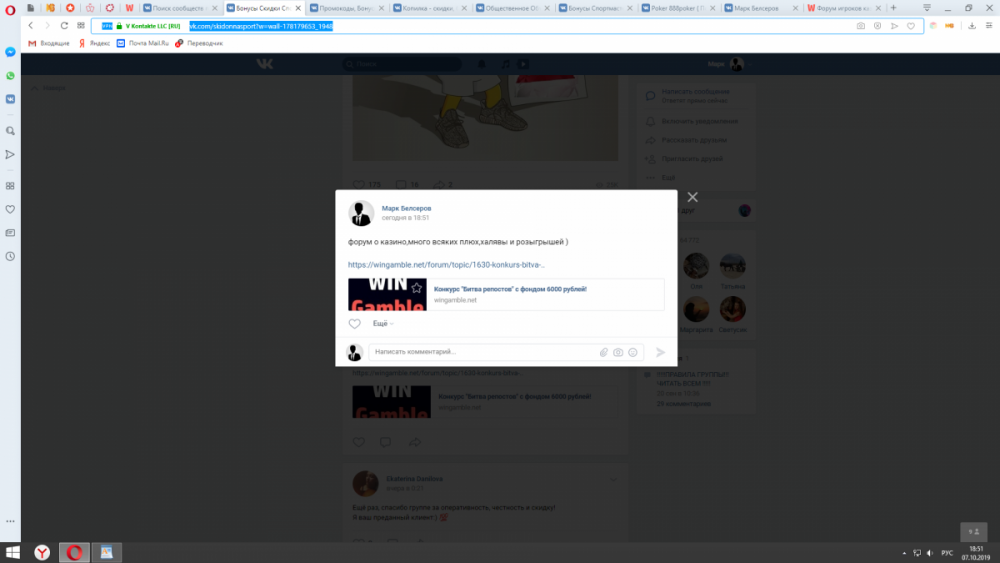Open Facebook Messenger in Opera sidebar

tap(10, 51)
